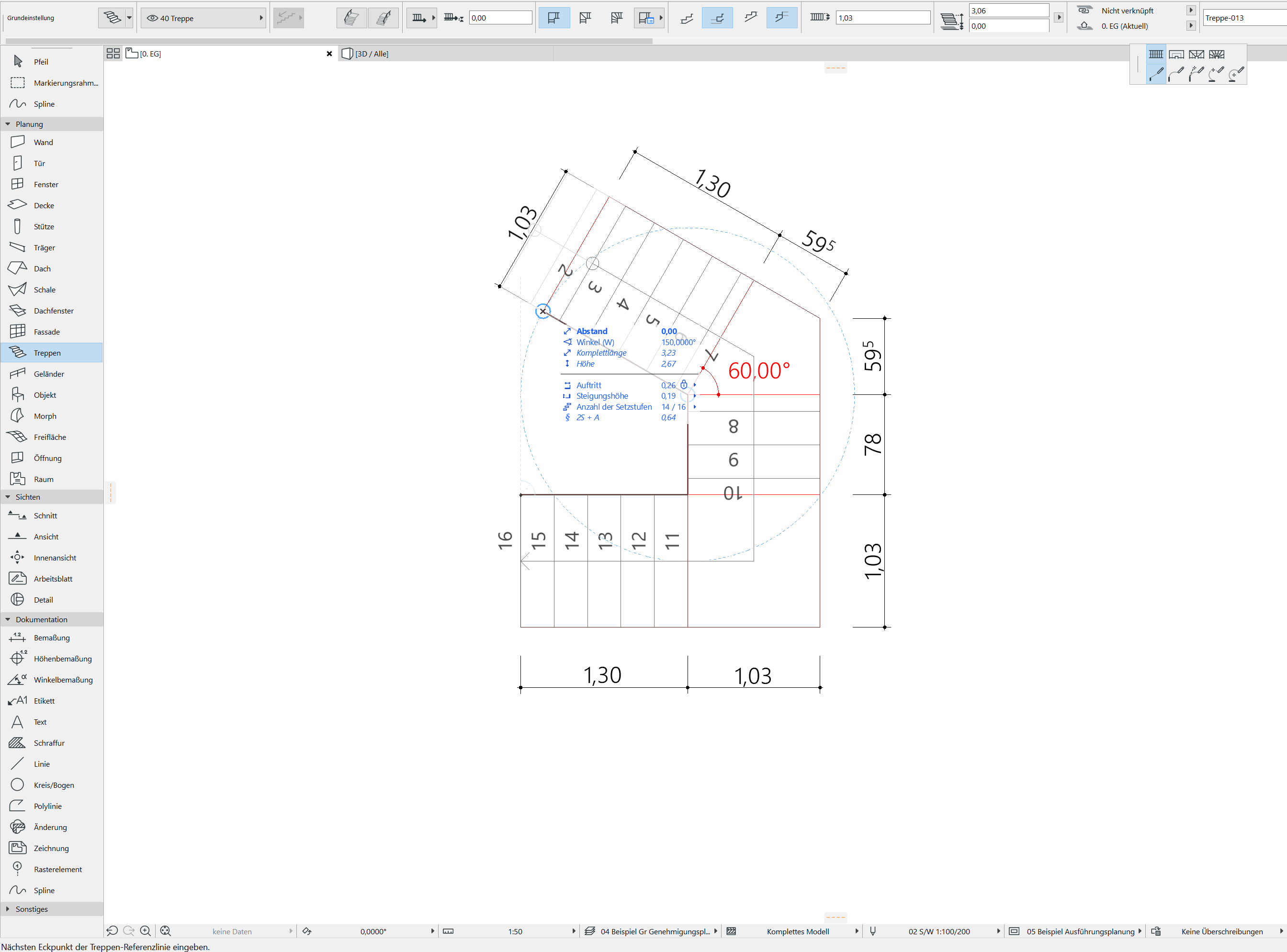This screenshot has width=1287, height=952.
Task: Select the Geländer railing tool
Action: tap(48, 374)
